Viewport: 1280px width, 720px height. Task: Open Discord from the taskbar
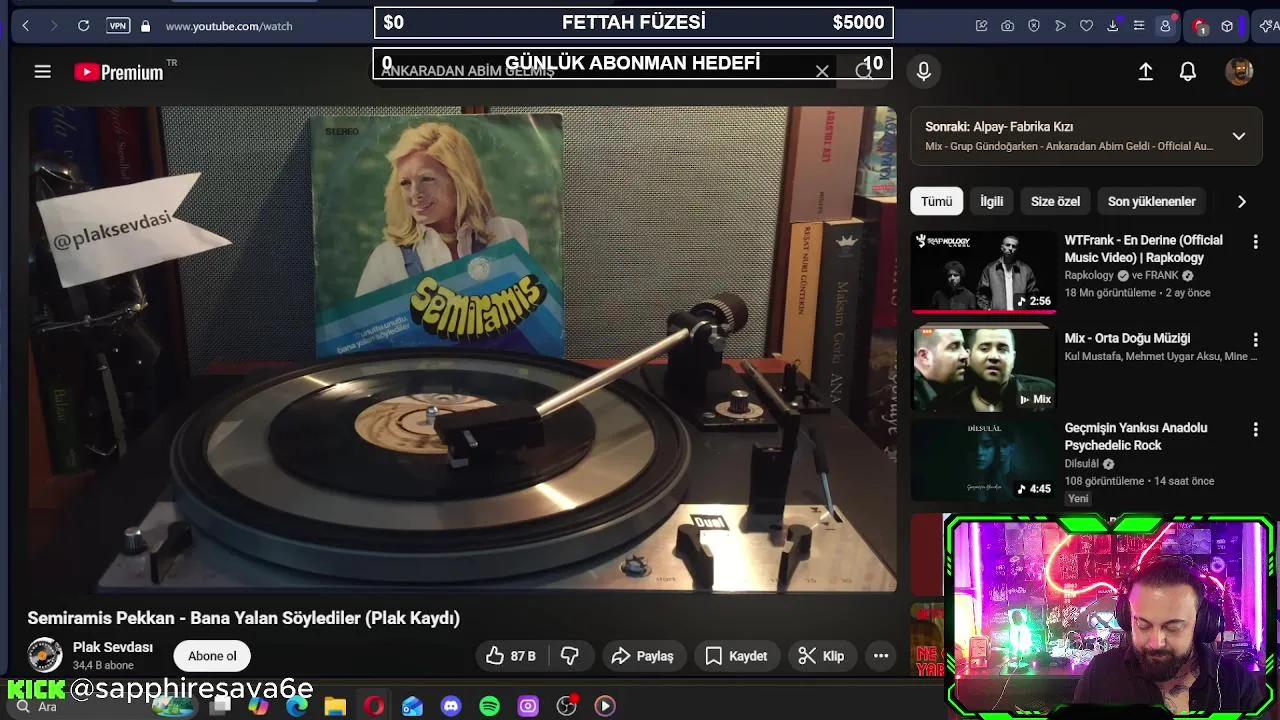point(451,706)
